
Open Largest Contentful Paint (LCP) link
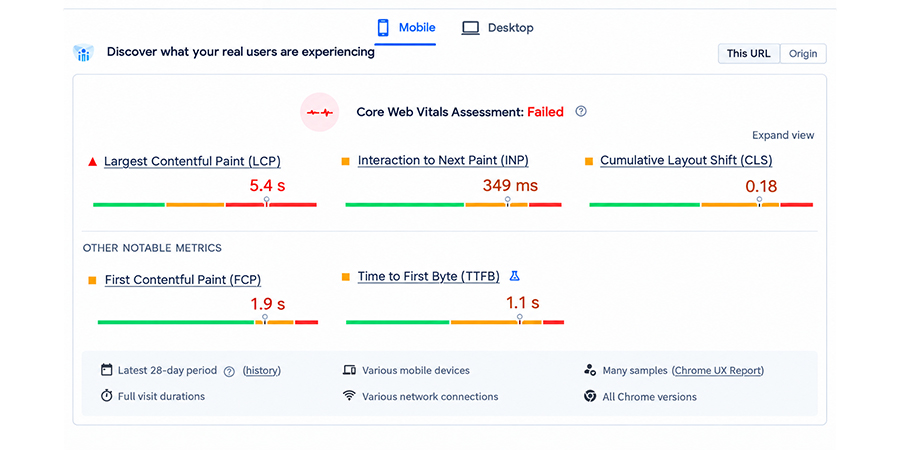point(192,161)
